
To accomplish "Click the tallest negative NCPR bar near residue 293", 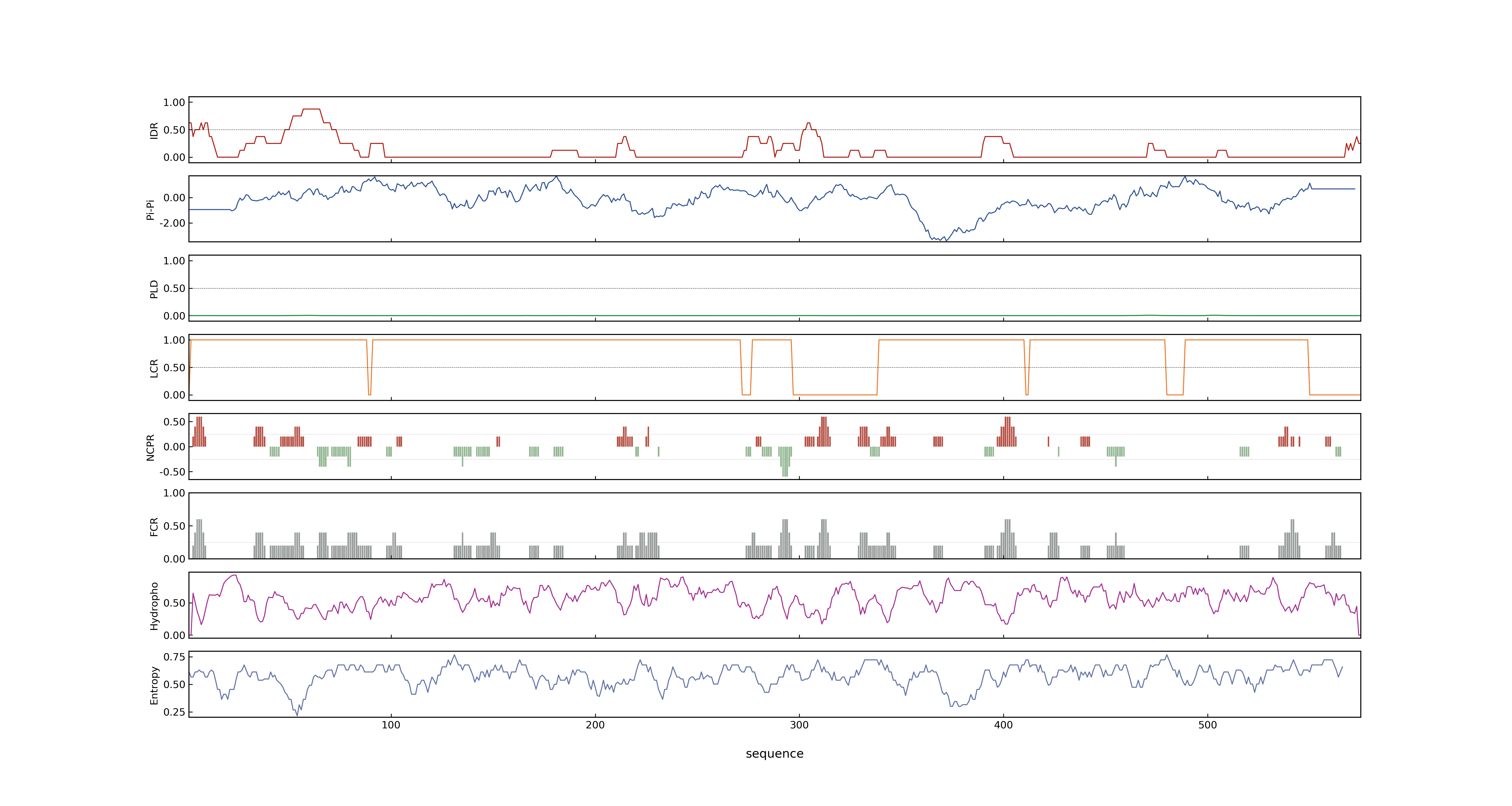I will click(785, 462).
